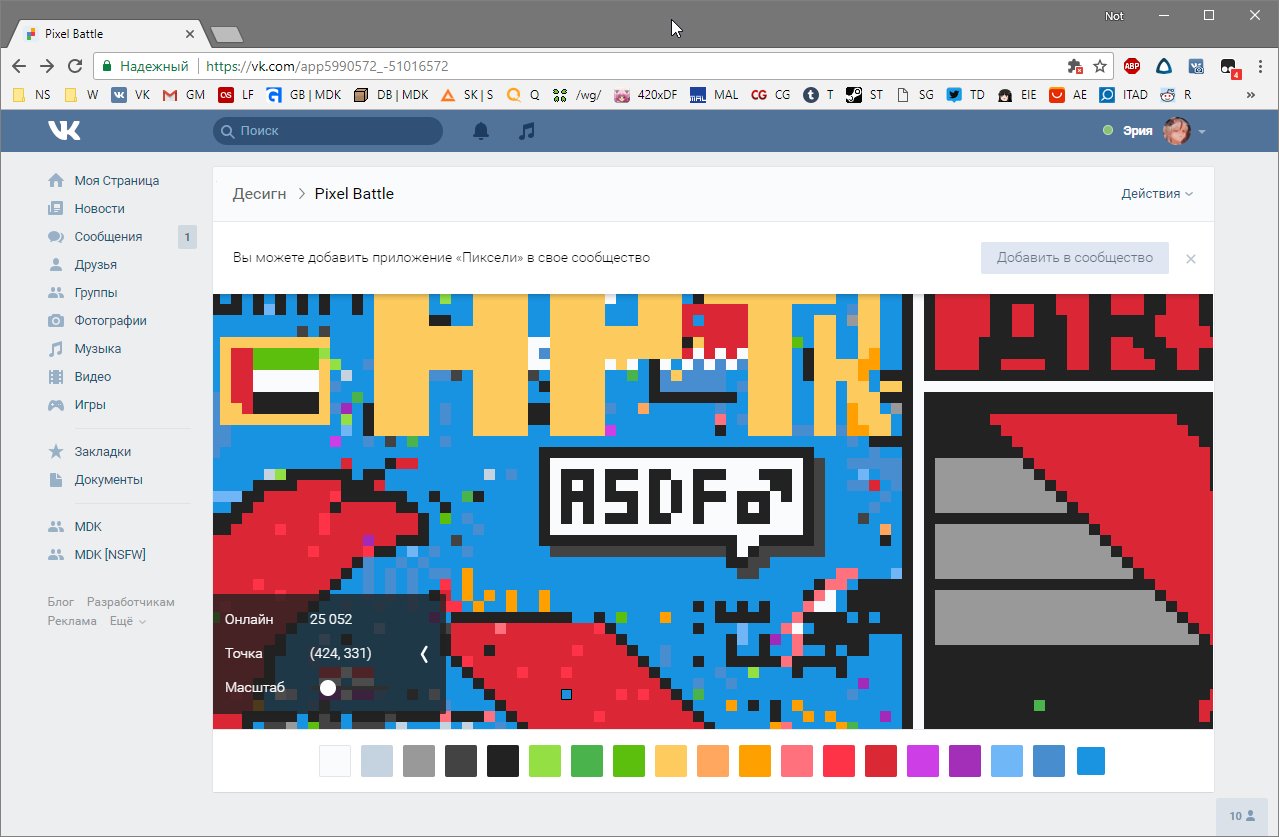Click the Добавить в сообщество button

(x=1074, y=258)
